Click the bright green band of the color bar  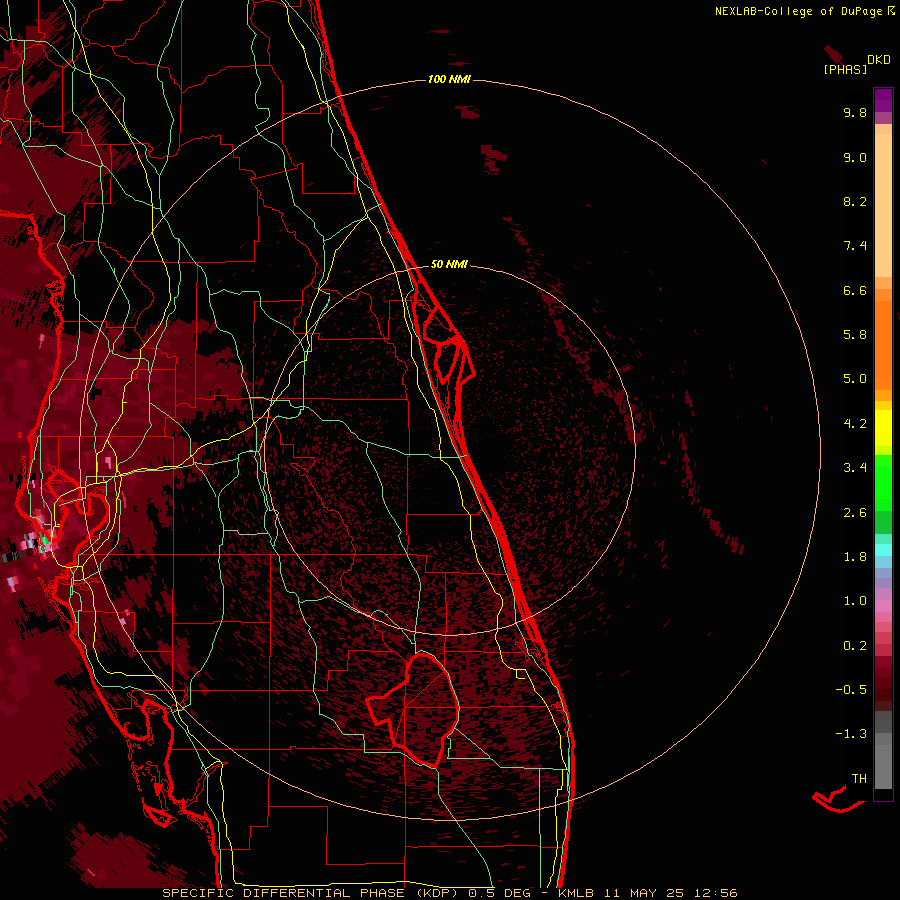click(883, 482)
